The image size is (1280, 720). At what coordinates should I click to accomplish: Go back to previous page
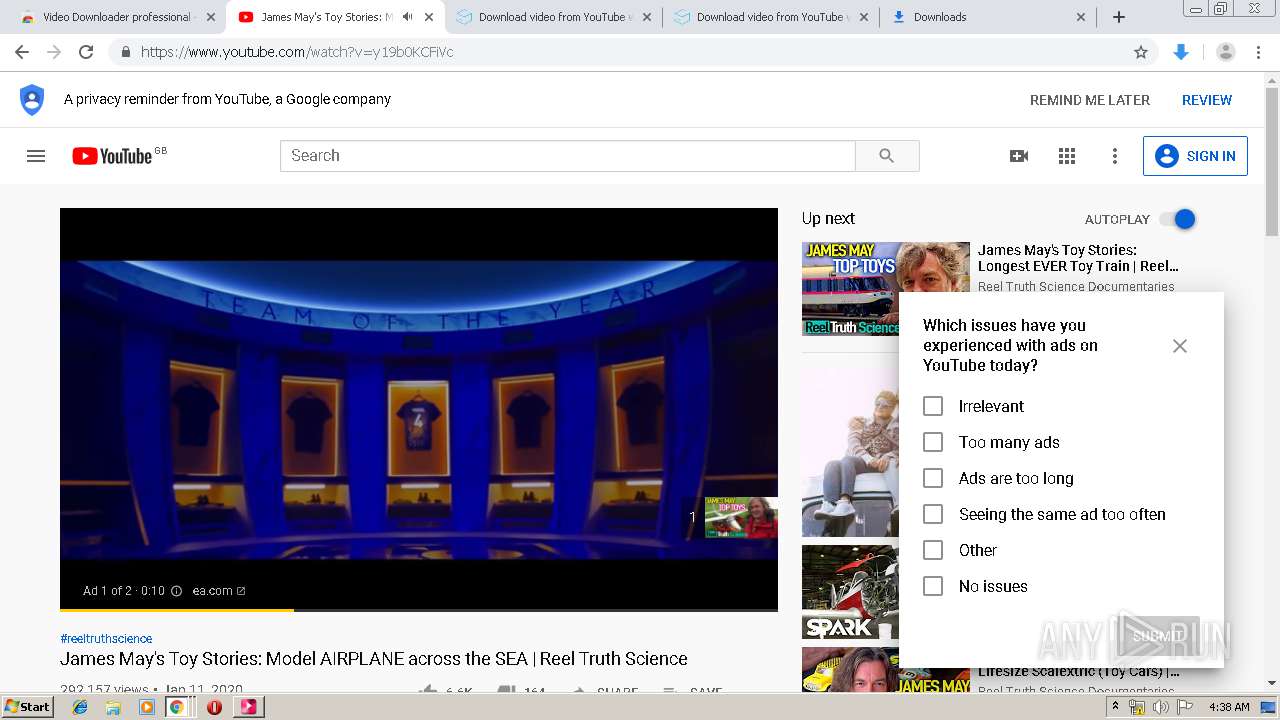click(22, 52)
